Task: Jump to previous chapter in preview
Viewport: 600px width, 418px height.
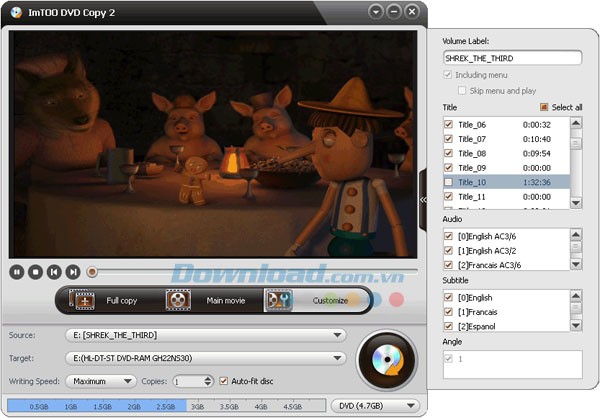Action: (x=54, y=272)
